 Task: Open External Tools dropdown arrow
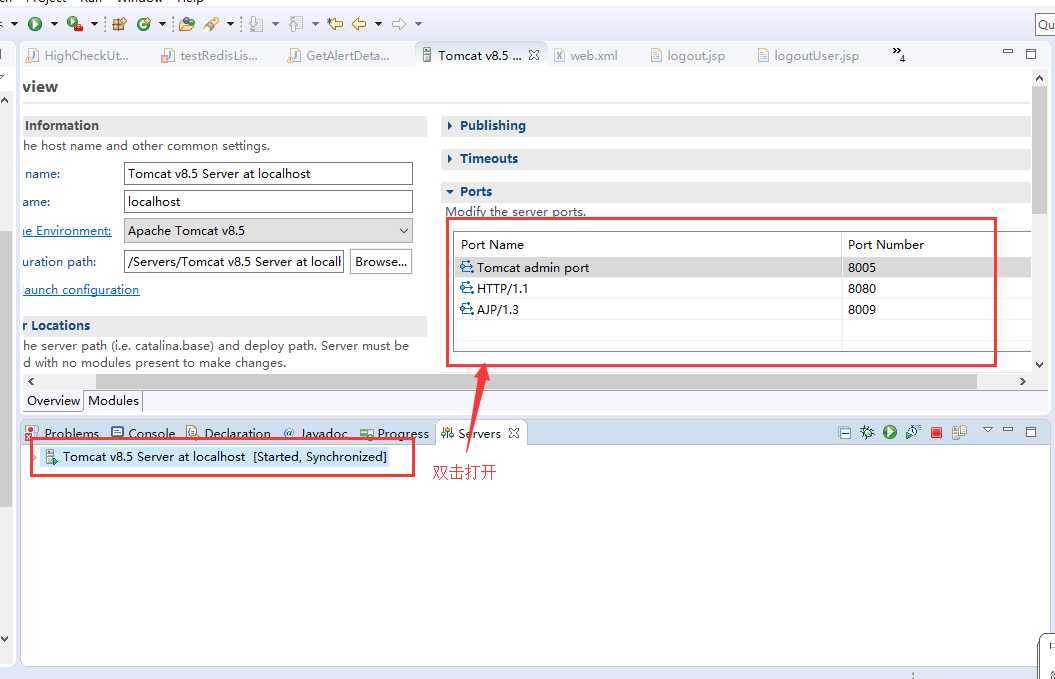(94, 24)
